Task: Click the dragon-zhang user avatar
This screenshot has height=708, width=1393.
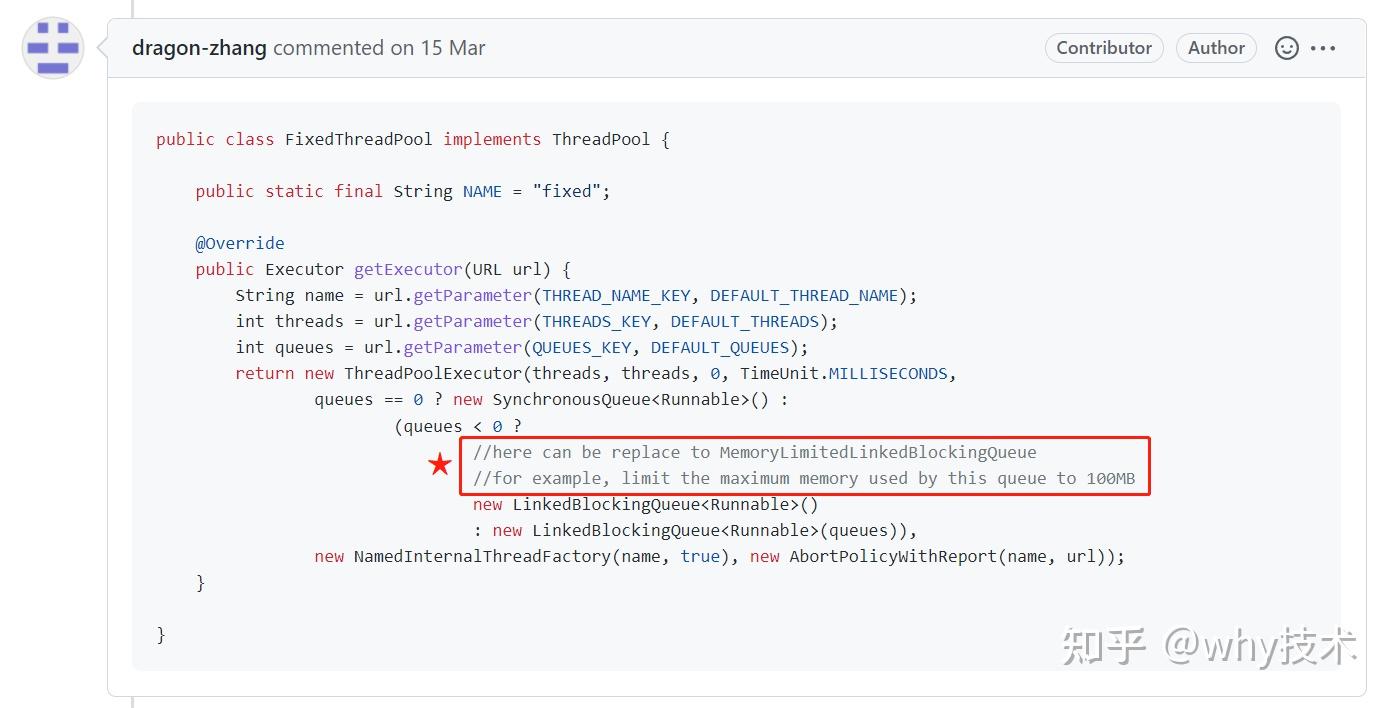Action: [52, 48]
